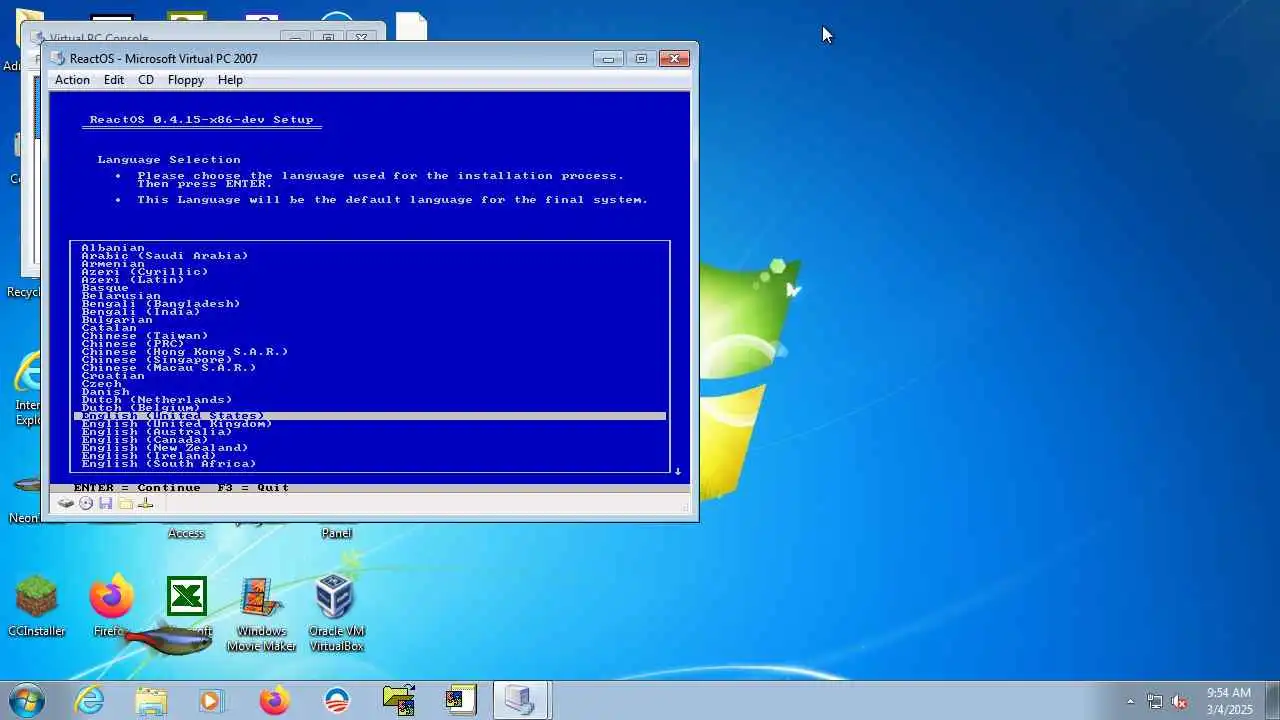Open the ReactOS window system menu icon

tap(58, 59)
